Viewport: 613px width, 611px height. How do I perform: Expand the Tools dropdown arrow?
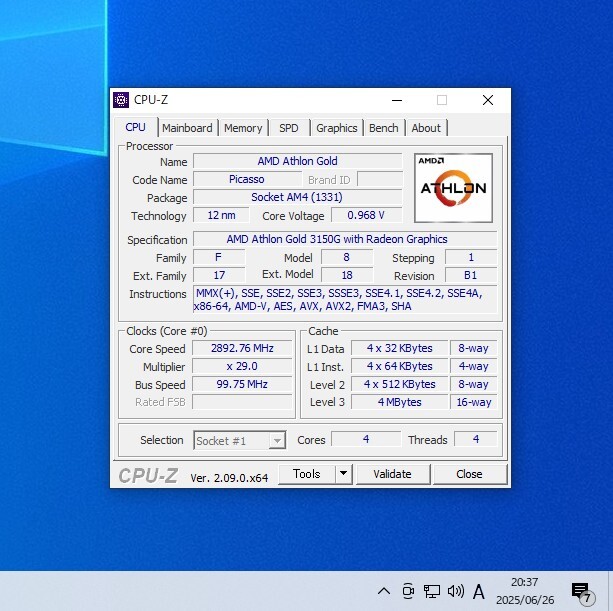[x=343, y=474]
